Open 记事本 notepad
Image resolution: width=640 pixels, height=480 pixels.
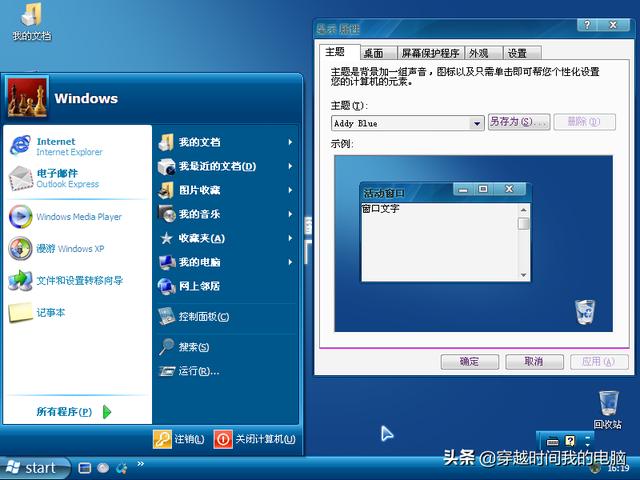tap(37, 313)
